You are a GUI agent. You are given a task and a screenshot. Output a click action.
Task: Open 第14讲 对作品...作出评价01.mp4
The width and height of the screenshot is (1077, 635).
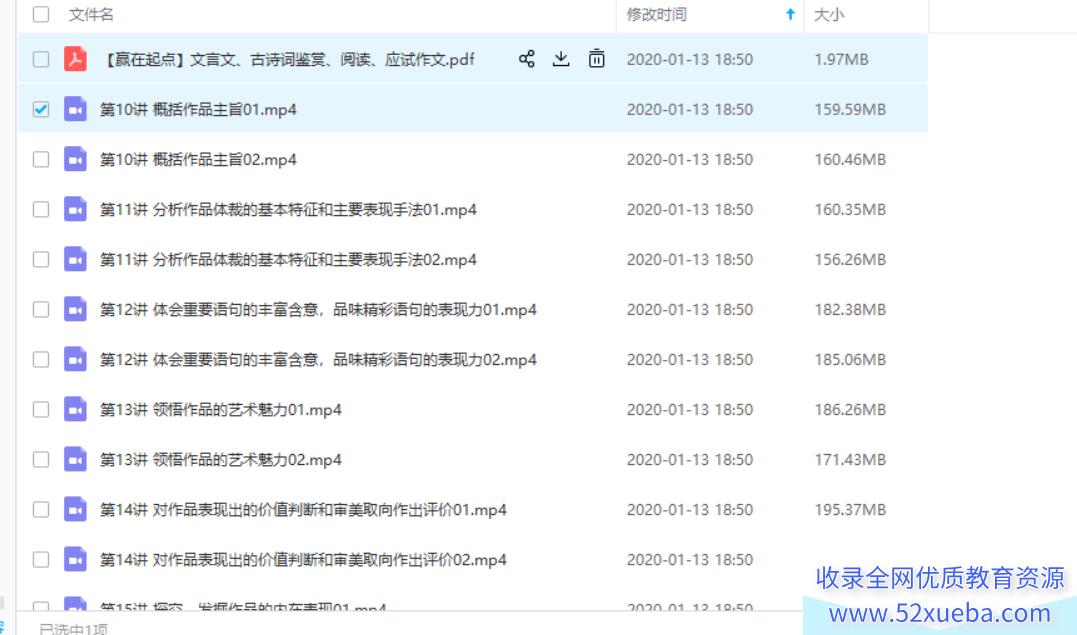pyautogui.click(x=303, y=511)
